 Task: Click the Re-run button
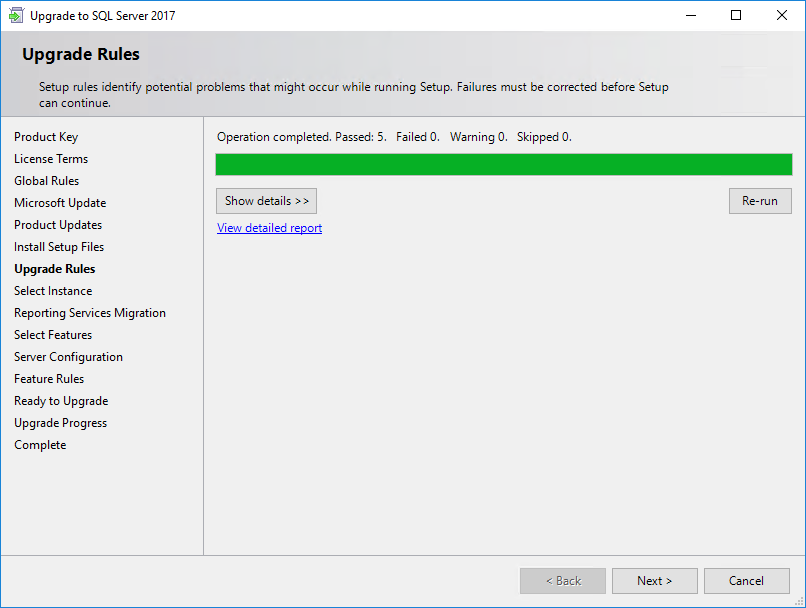point(760,201)
